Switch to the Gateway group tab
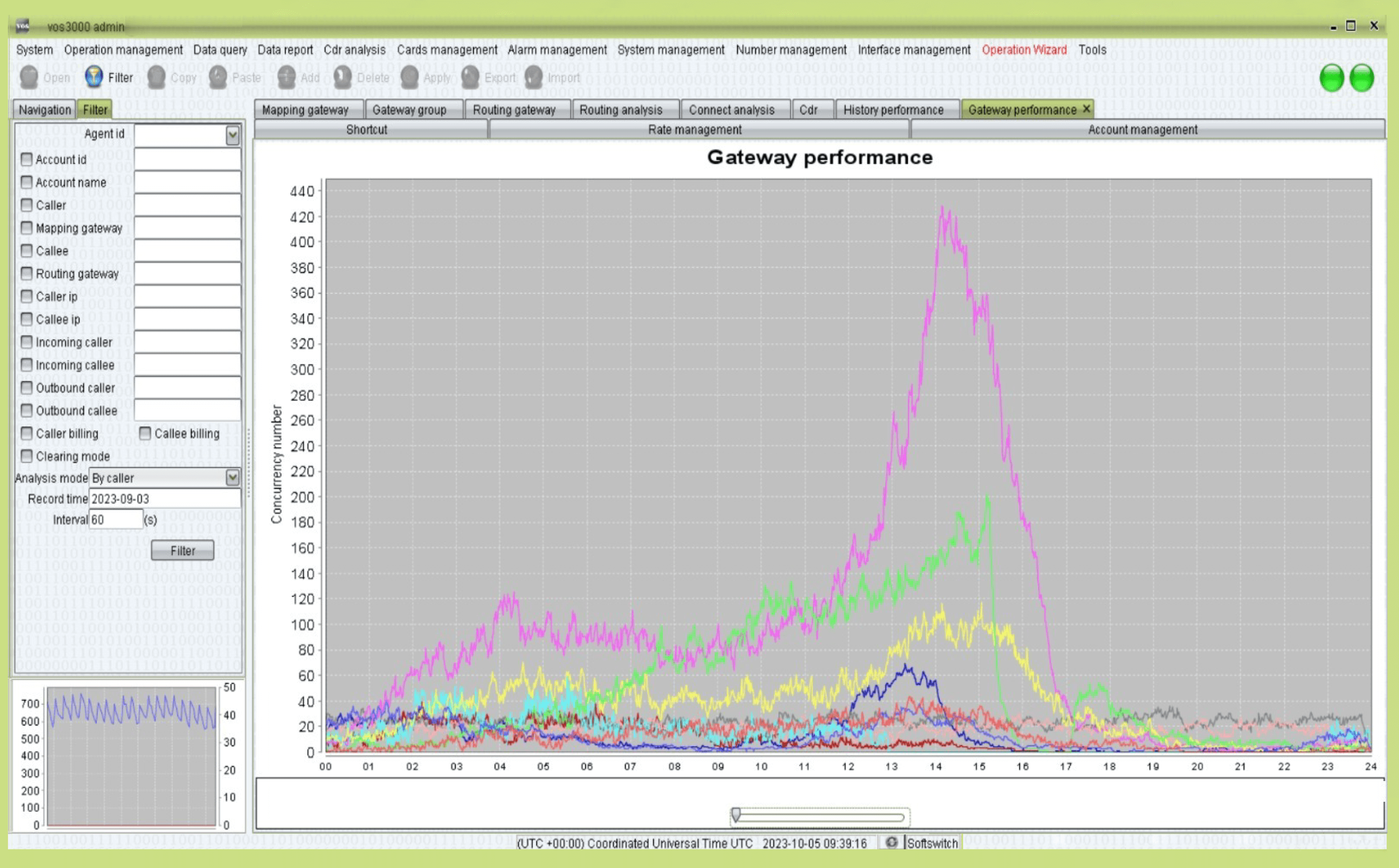 click(x=414, y=110)
